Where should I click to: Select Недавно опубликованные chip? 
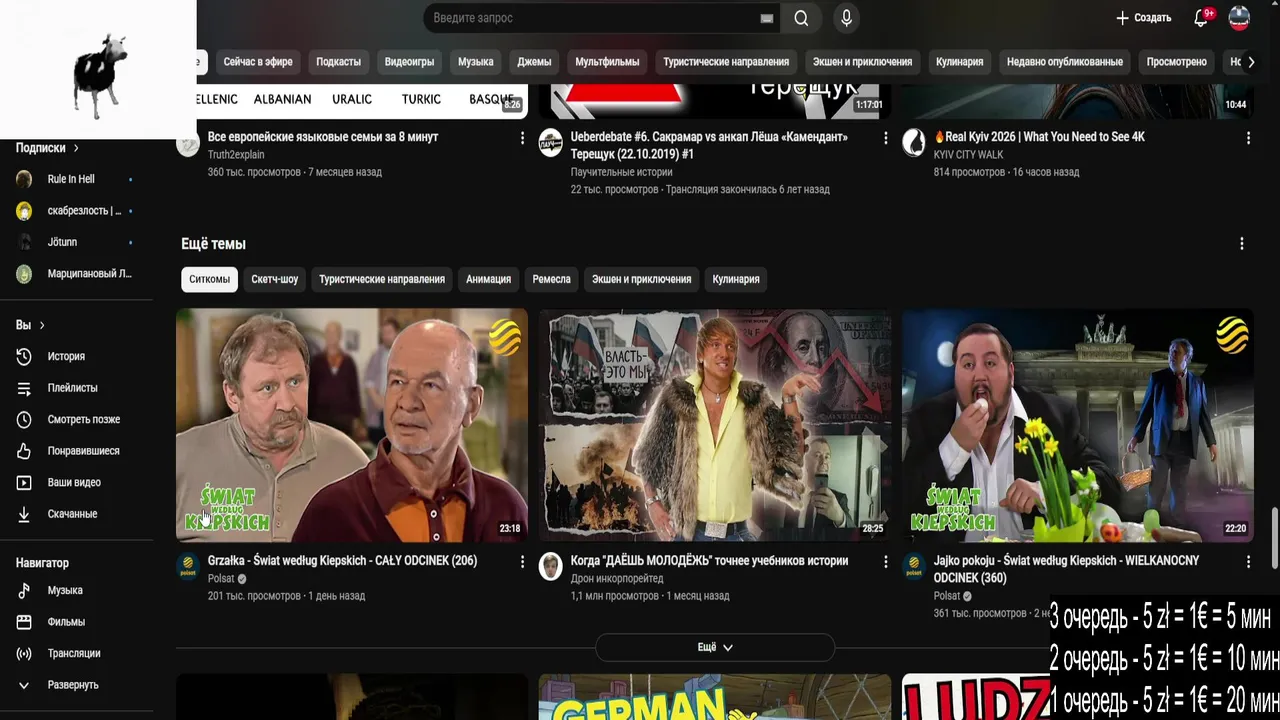point(1064,62)
